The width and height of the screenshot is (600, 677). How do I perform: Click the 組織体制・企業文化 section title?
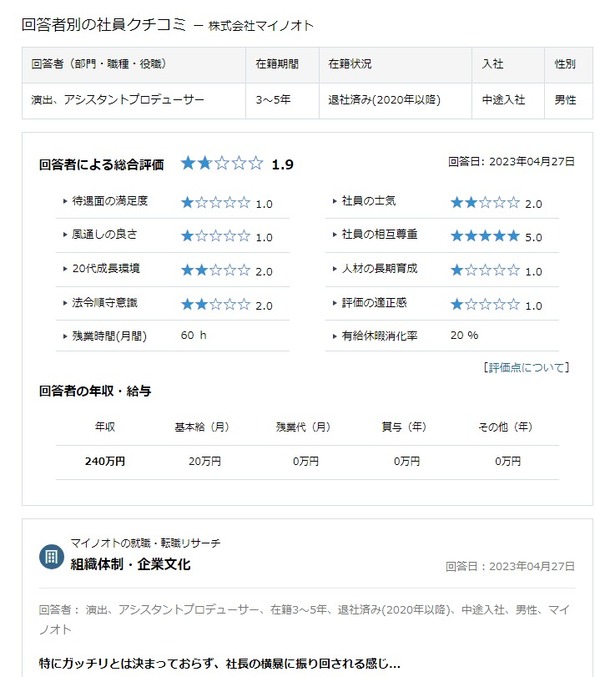tap(130, 564)
